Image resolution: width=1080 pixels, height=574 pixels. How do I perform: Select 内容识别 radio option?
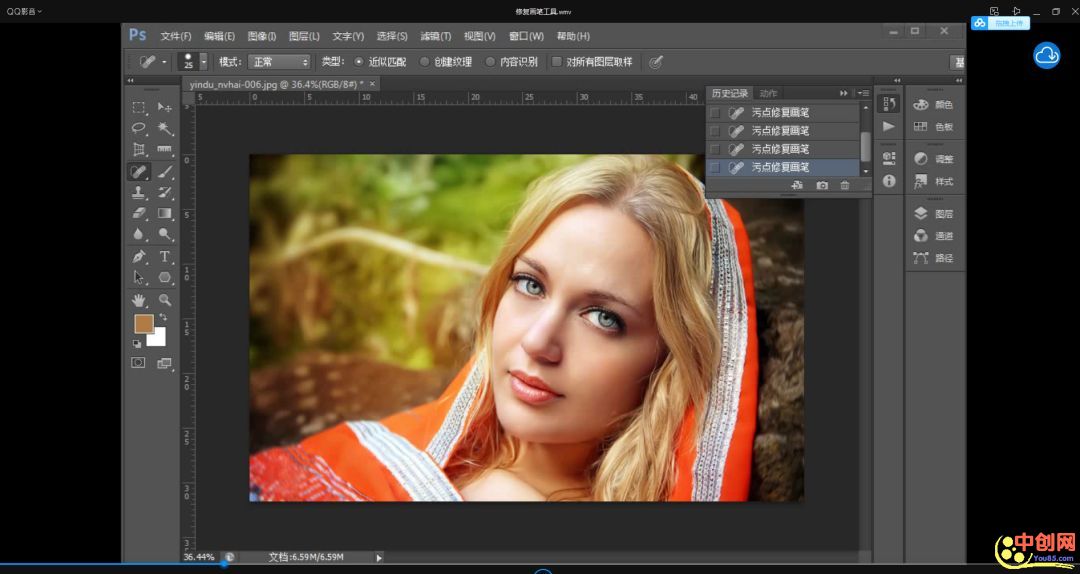pyautogui.click(x=491, y=62)
